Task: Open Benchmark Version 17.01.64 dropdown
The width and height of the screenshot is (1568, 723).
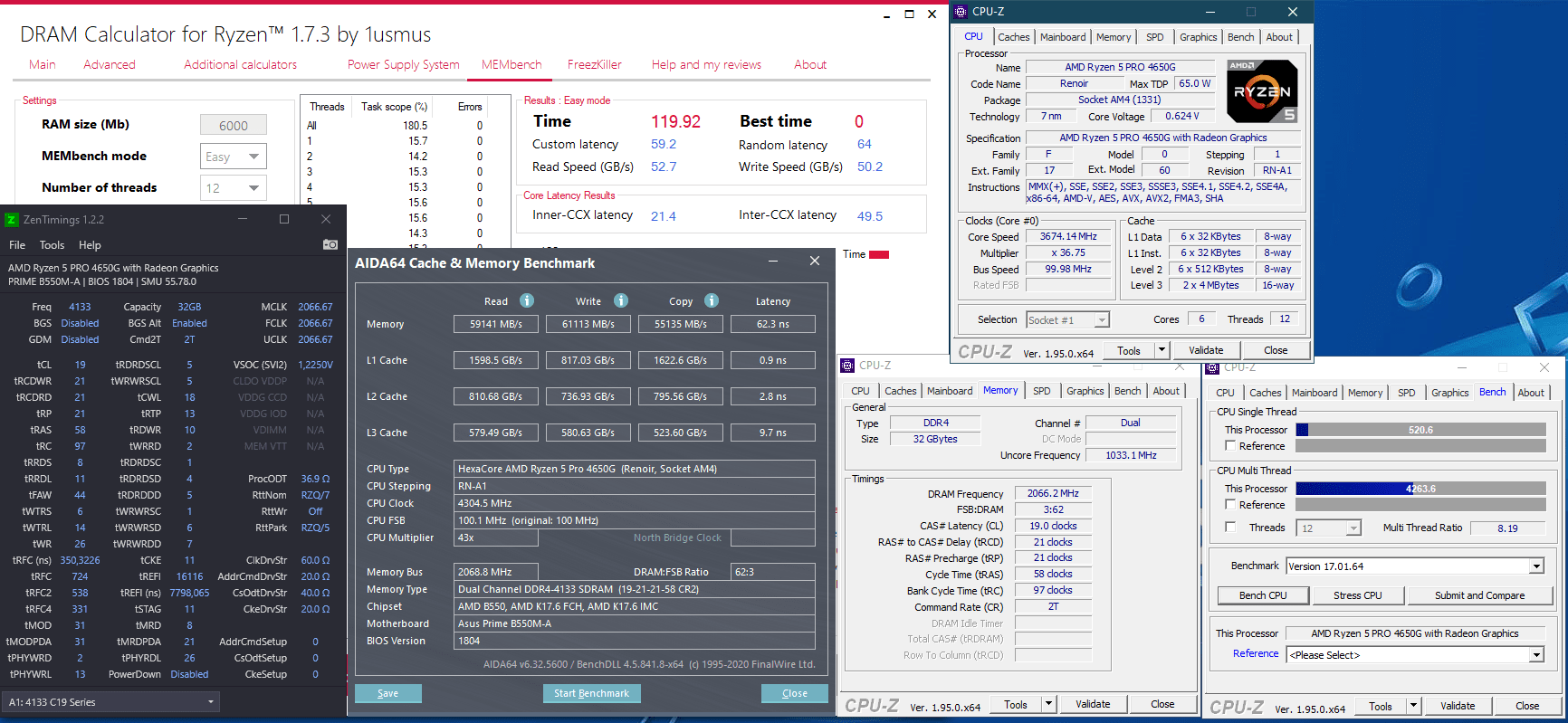Action: coord(1415,566)
